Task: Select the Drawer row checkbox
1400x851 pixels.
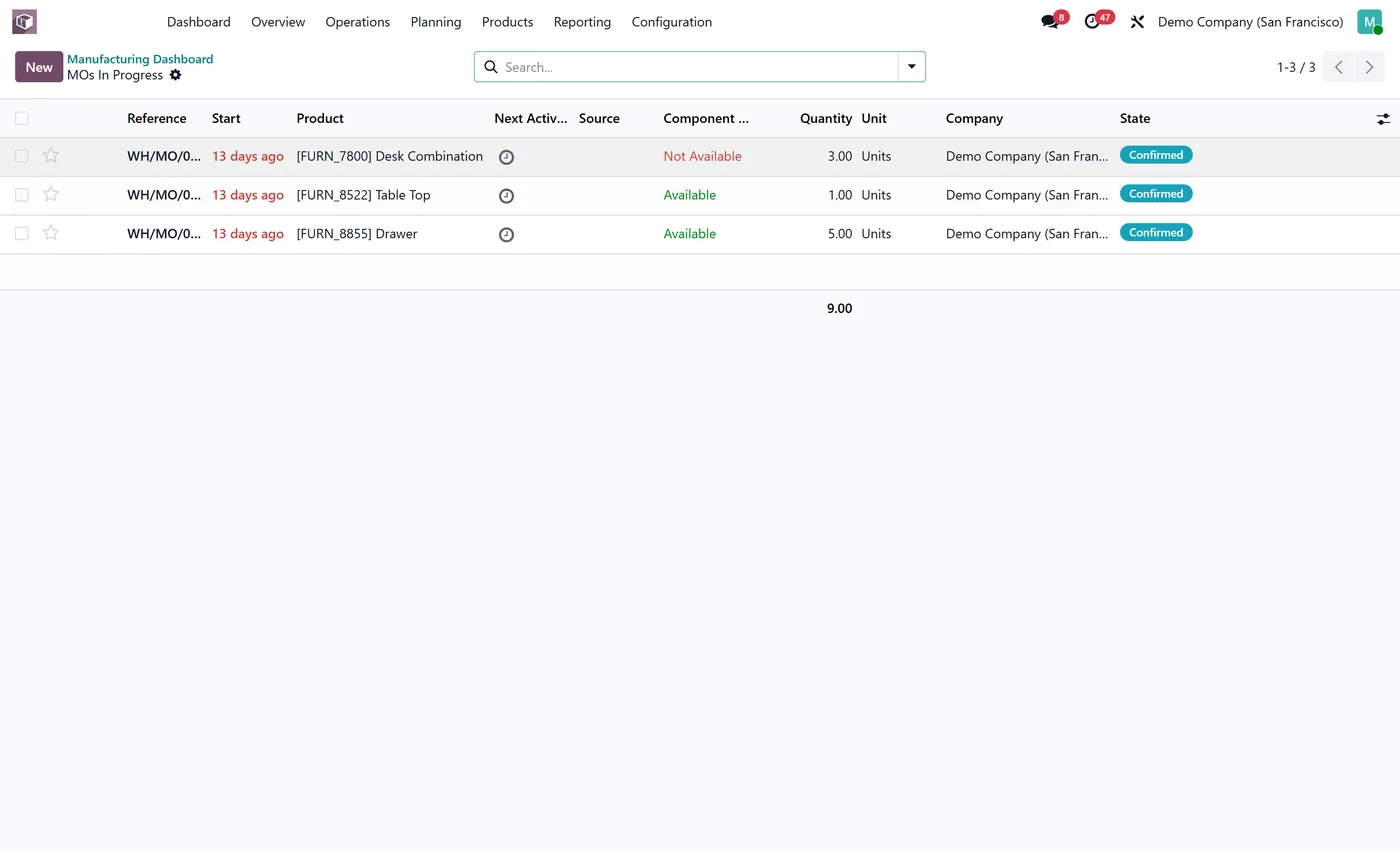Action: [x=22, y=234]
